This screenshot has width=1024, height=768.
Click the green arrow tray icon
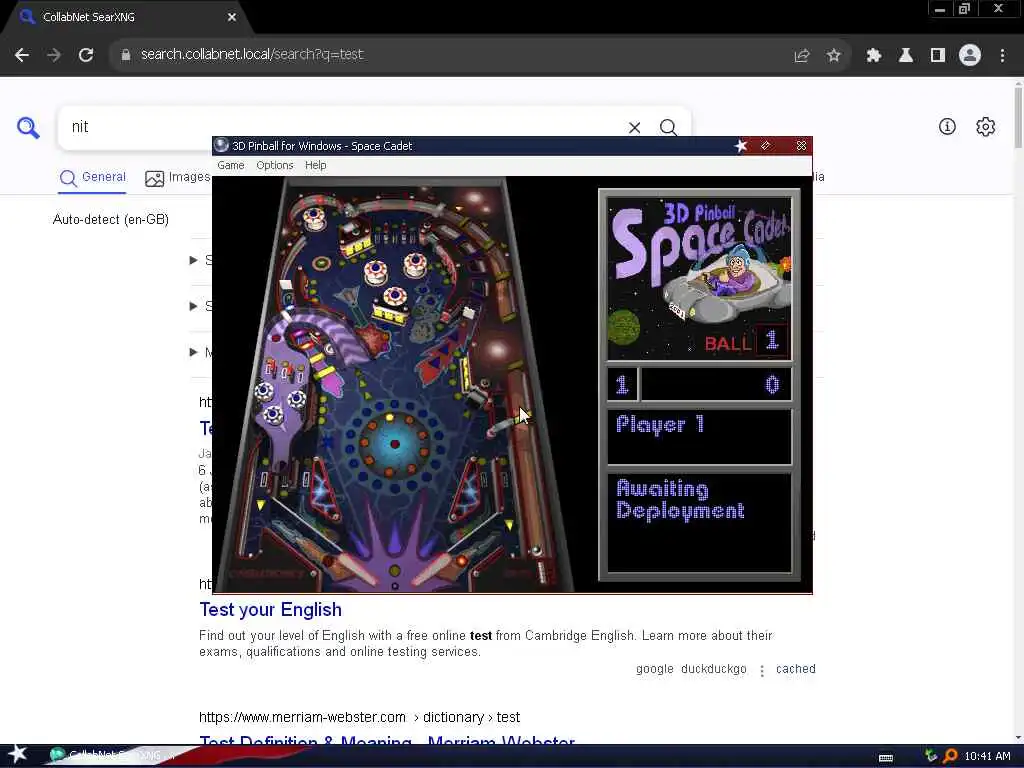(x=931, y=756)
